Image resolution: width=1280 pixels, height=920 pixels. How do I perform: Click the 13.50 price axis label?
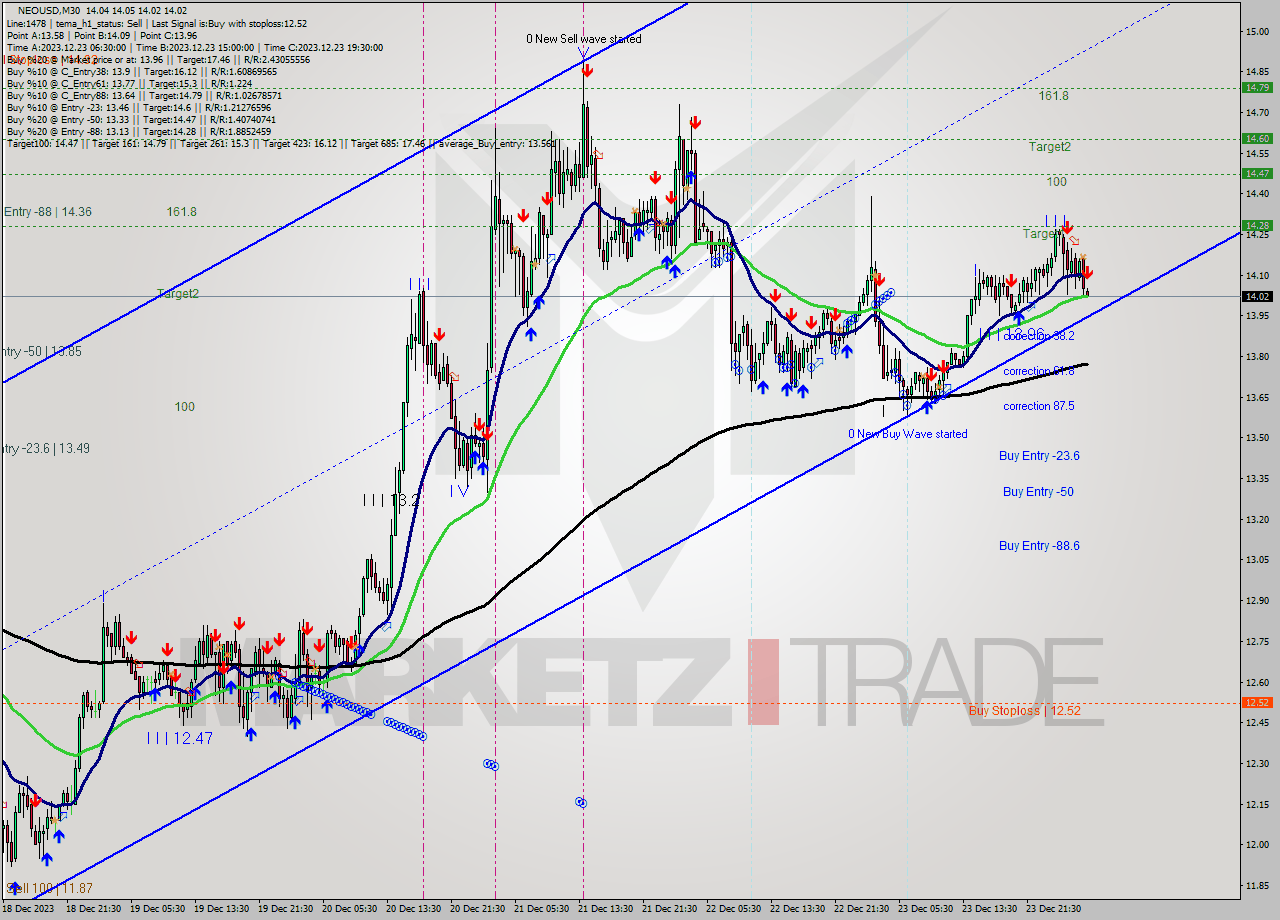coord(1257,438)
